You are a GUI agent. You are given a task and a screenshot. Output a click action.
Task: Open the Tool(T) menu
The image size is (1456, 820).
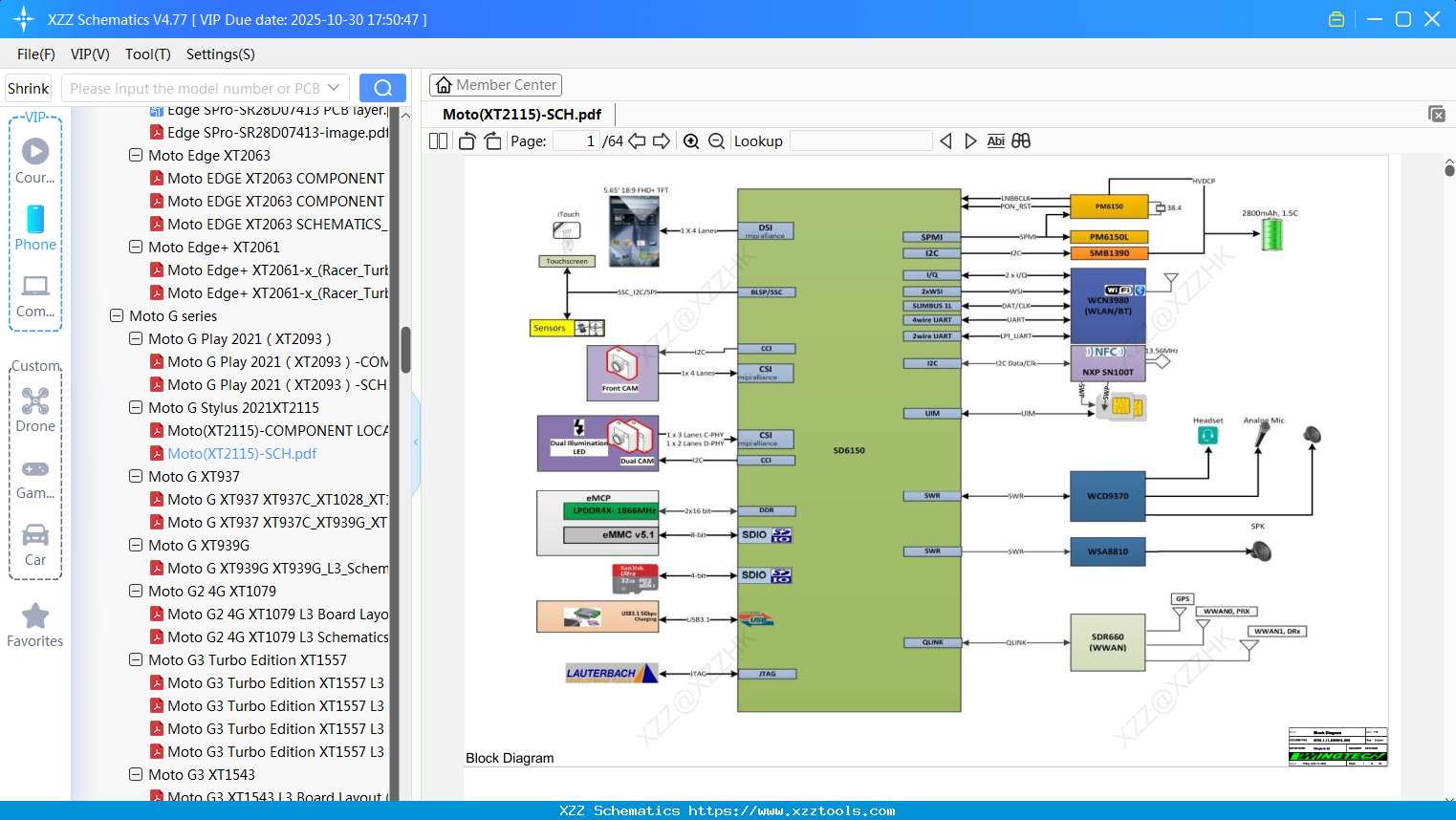click(x=148, y=54)
